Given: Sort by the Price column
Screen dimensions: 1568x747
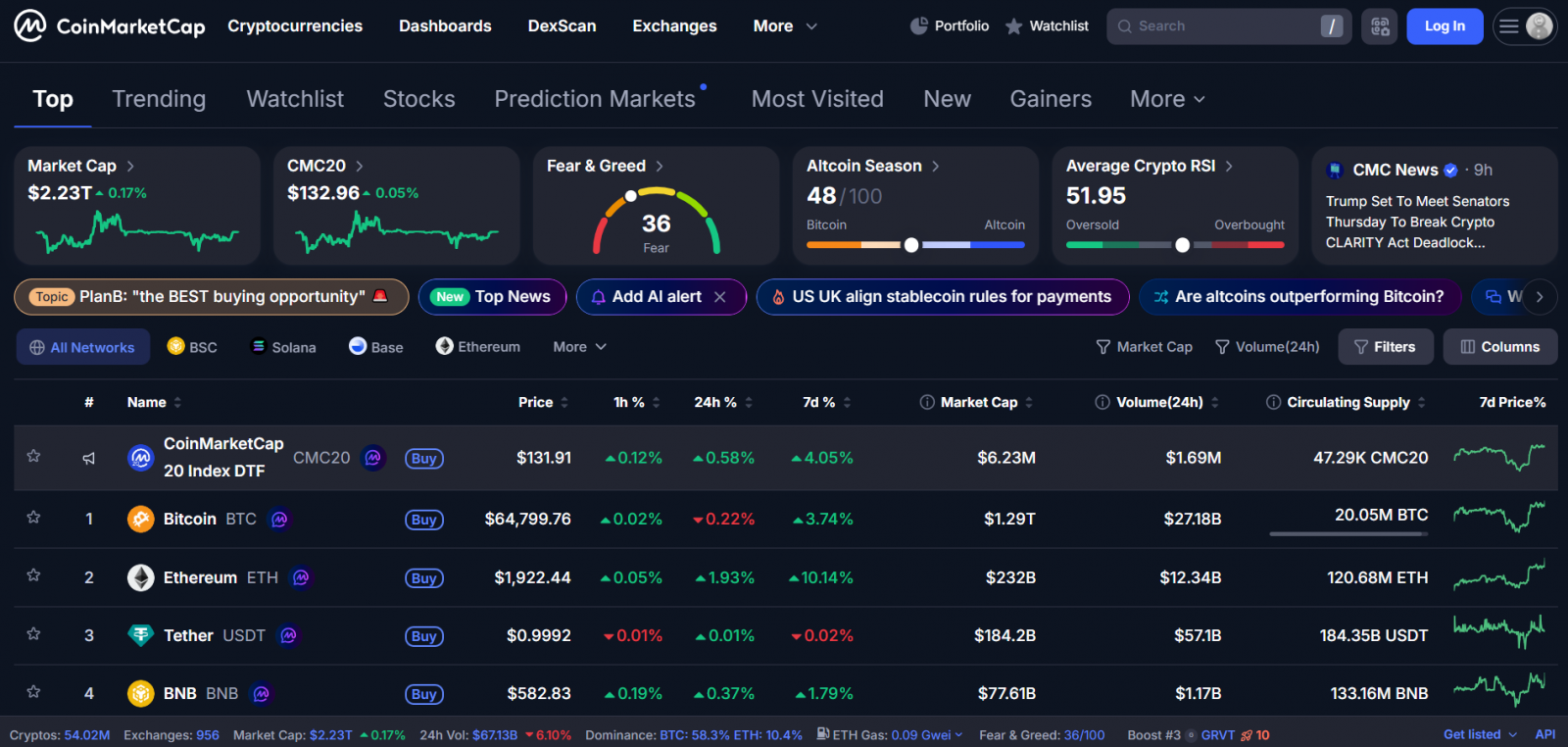Looking at the screenshot, I should [x=543, y=403].
